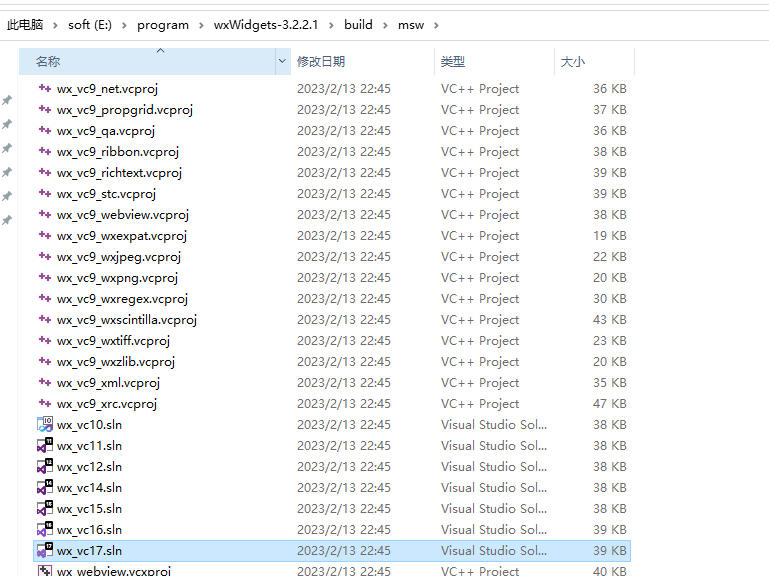Image resolution: width=769 pixels, height=576 pixels.
Task: Click the wx_vc9_xrc.vcproj file icon
Action: point(45,403)
